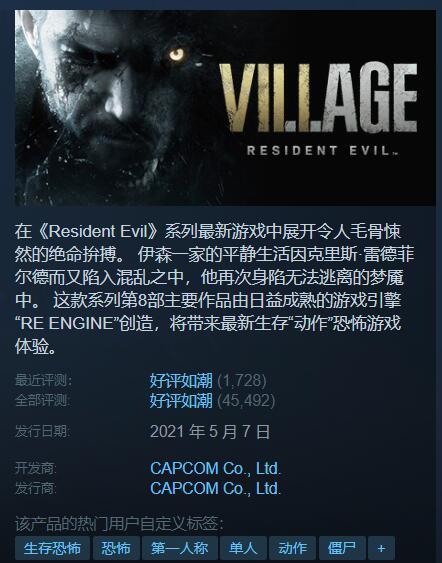Click the 该产品的热门用户自定义标签 heading
Image resolution: width=442 pixels, height=563 pixels.
(119, 524)
